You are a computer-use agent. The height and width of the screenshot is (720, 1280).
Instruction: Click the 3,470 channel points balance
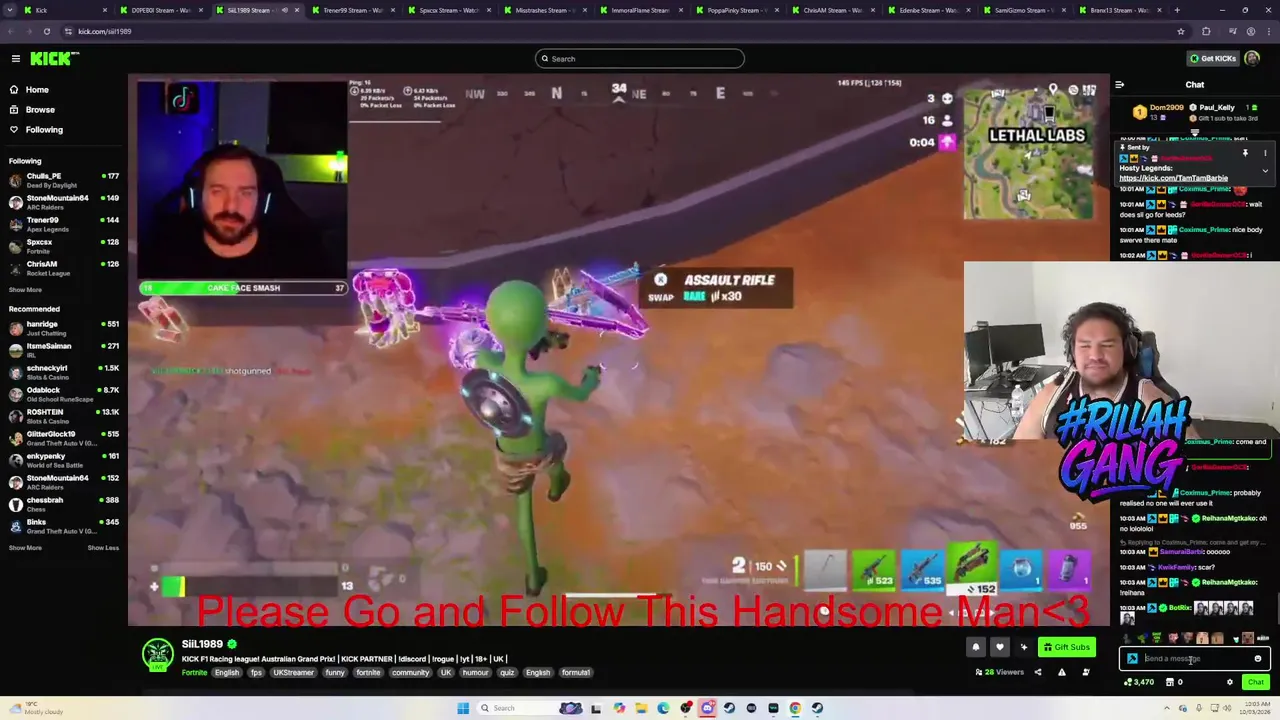click(x=1139, y=682)
